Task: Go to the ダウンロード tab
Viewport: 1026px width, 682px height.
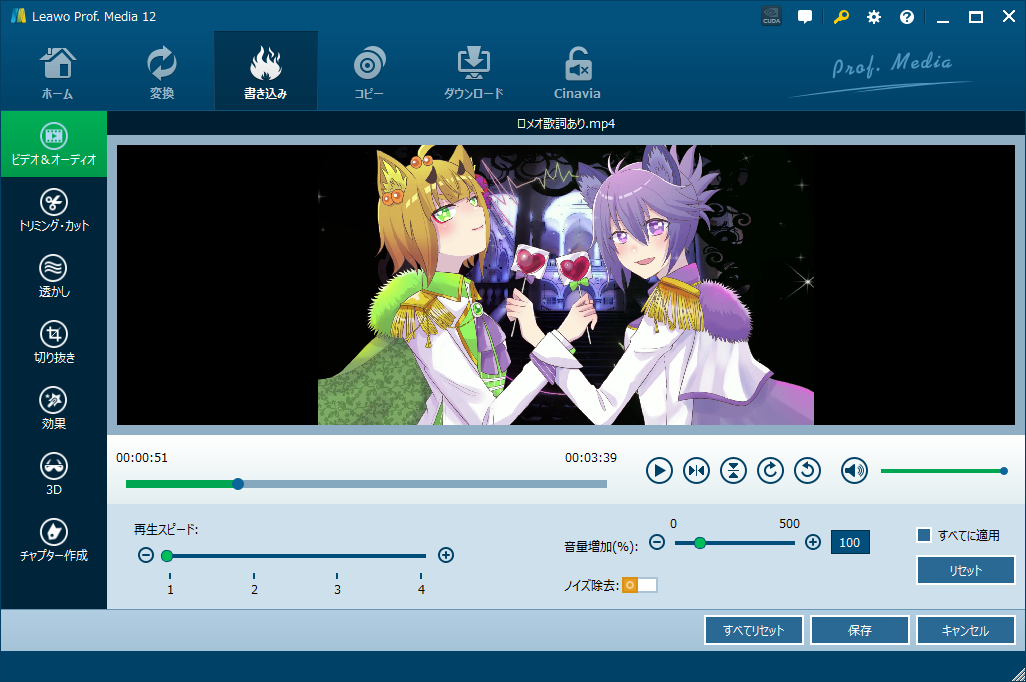Action: pos(473,73)
